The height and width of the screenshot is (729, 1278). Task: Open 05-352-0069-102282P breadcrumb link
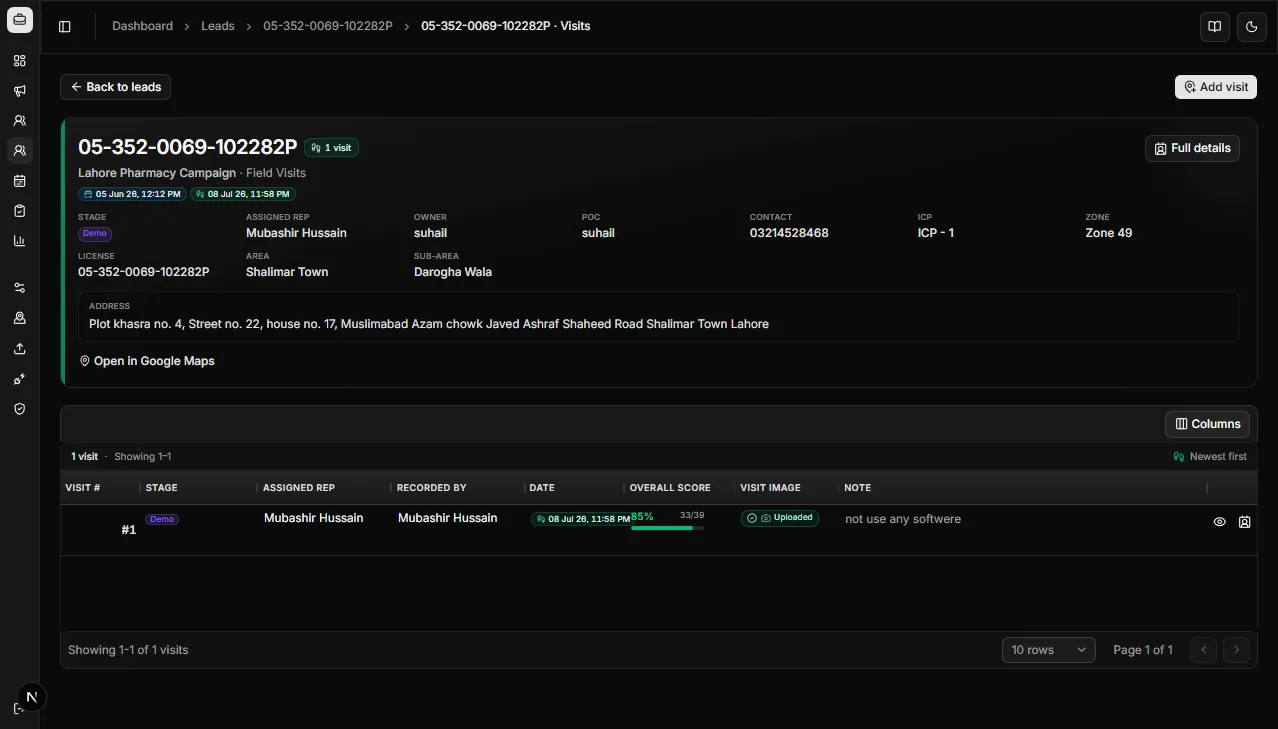click(328, 26)
